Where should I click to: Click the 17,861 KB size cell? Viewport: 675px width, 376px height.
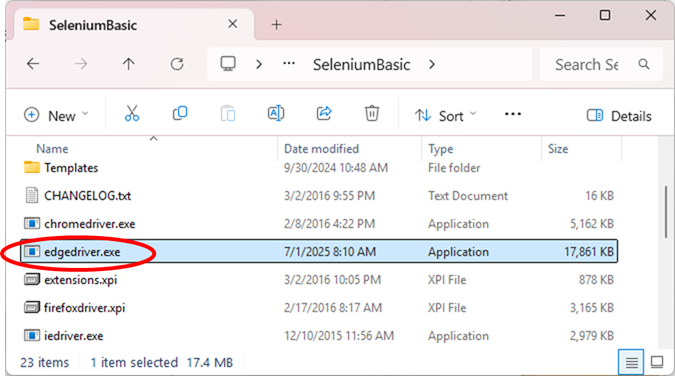589,252
